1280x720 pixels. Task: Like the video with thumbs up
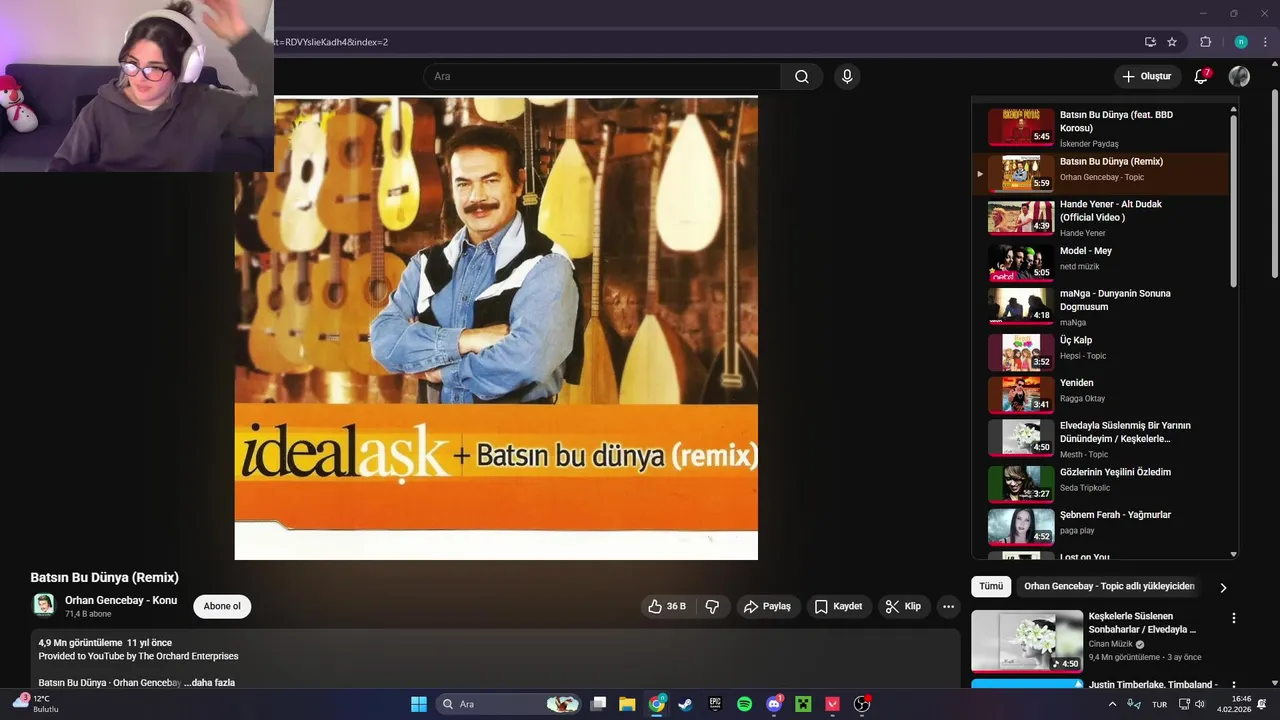667,606
